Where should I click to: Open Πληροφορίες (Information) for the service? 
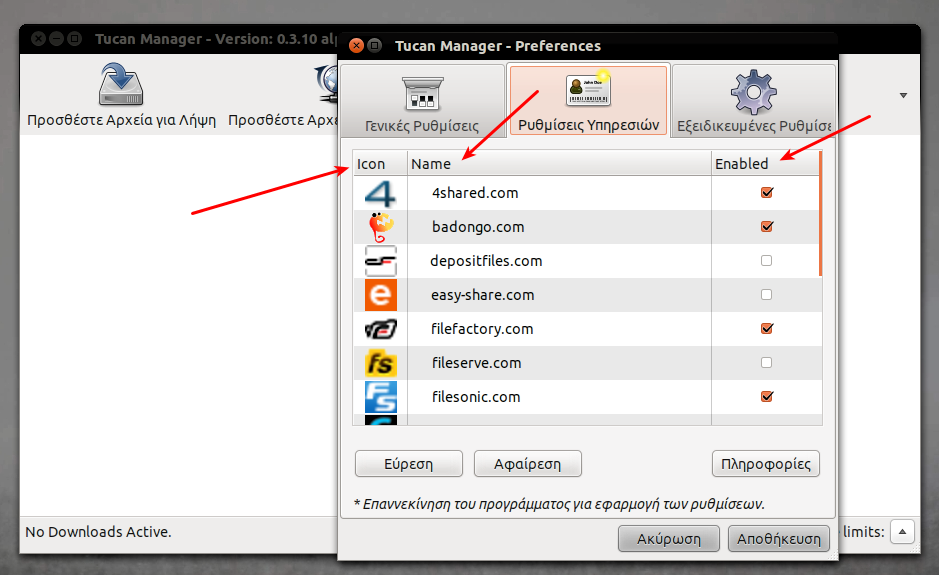(765, 464)
